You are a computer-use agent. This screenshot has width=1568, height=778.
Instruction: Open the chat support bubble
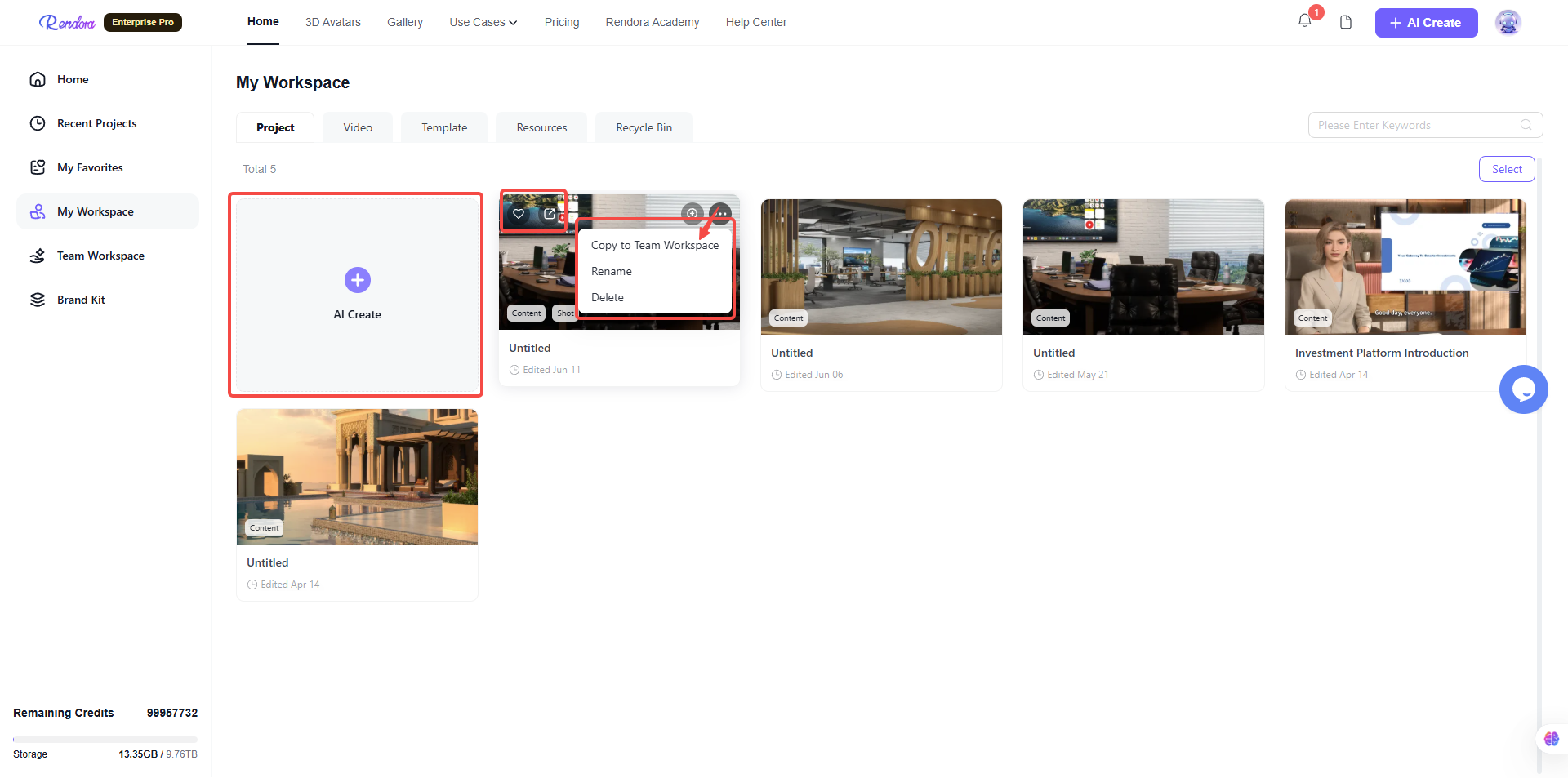tap(1524, 389)
